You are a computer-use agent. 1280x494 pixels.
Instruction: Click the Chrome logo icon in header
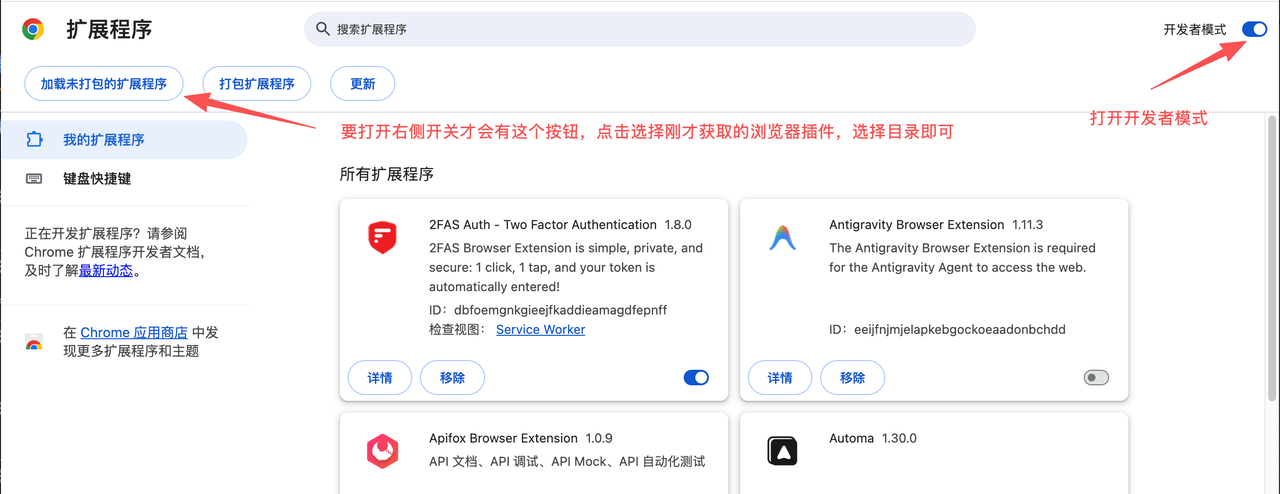point(33,29)
